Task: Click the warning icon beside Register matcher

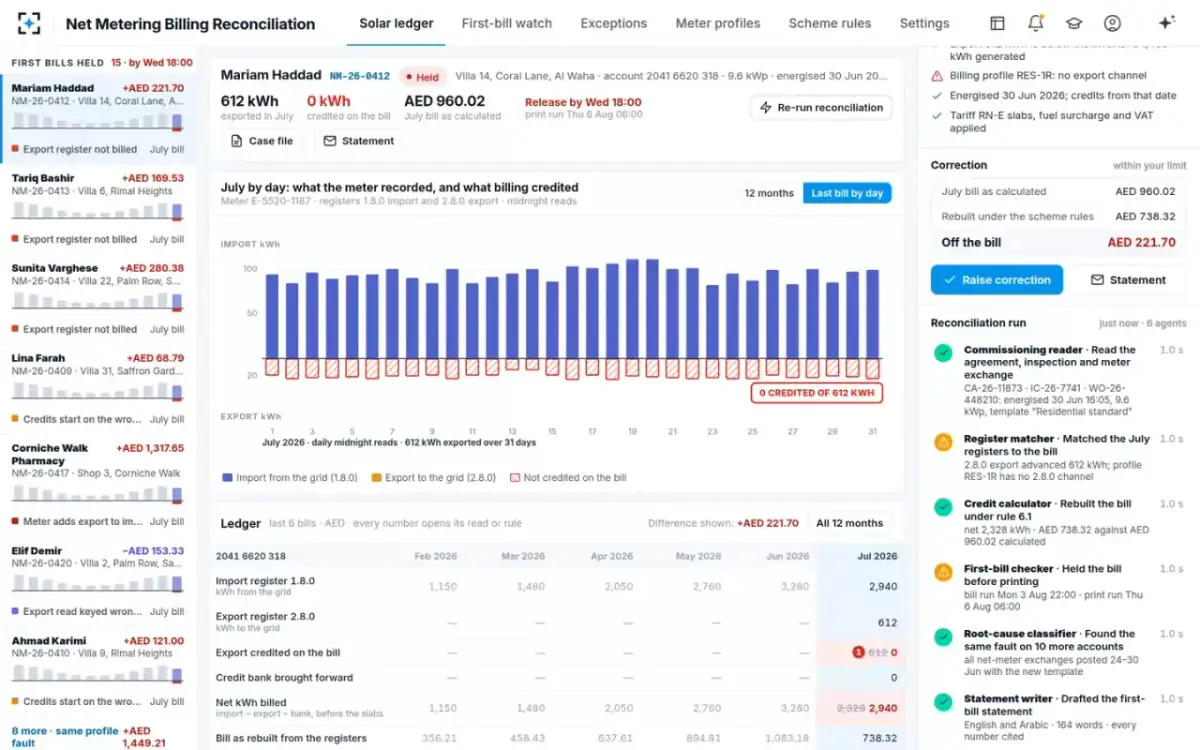Action: pos(942,441)
